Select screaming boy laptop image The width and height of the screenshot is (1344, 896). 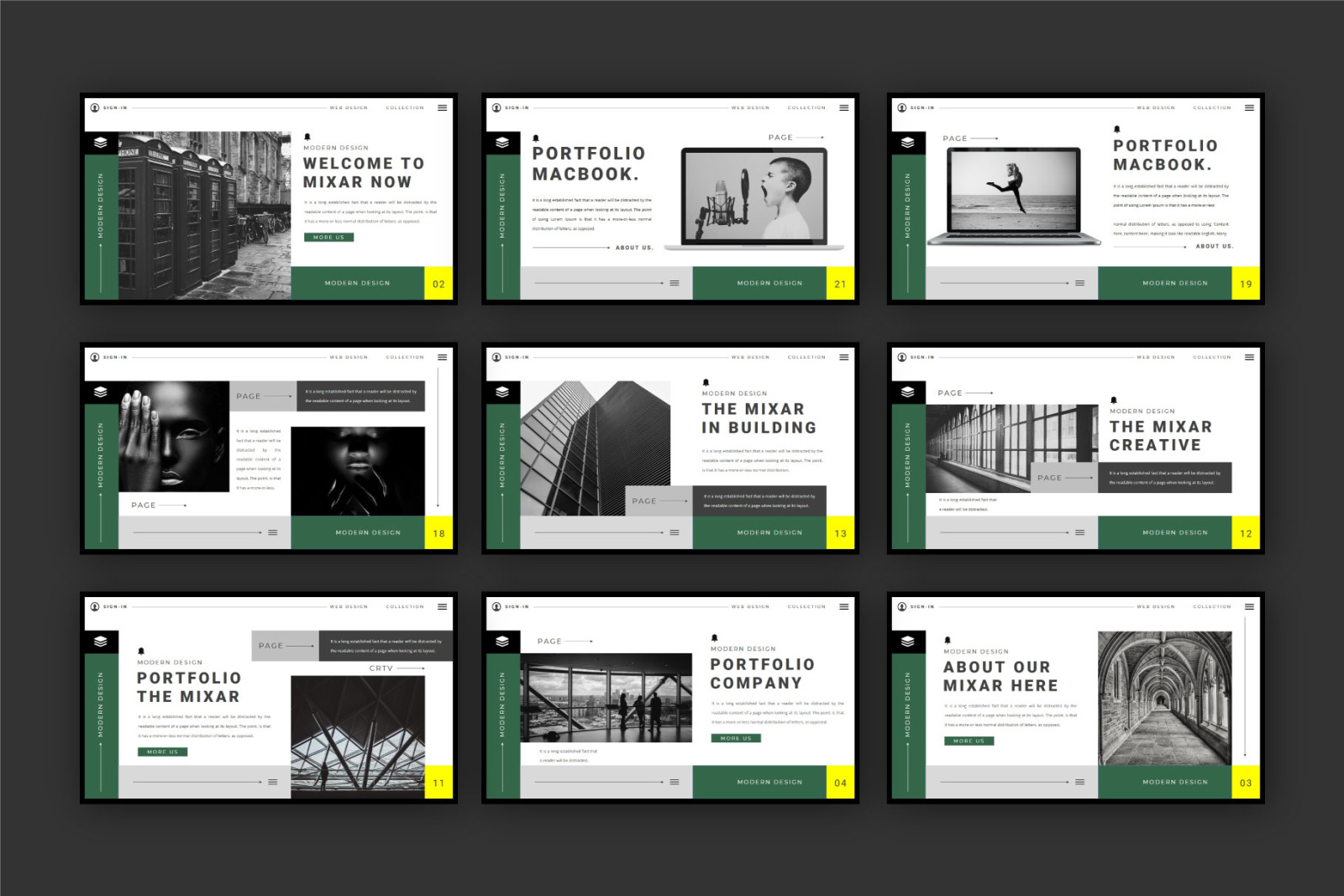[x=754, y=196]
